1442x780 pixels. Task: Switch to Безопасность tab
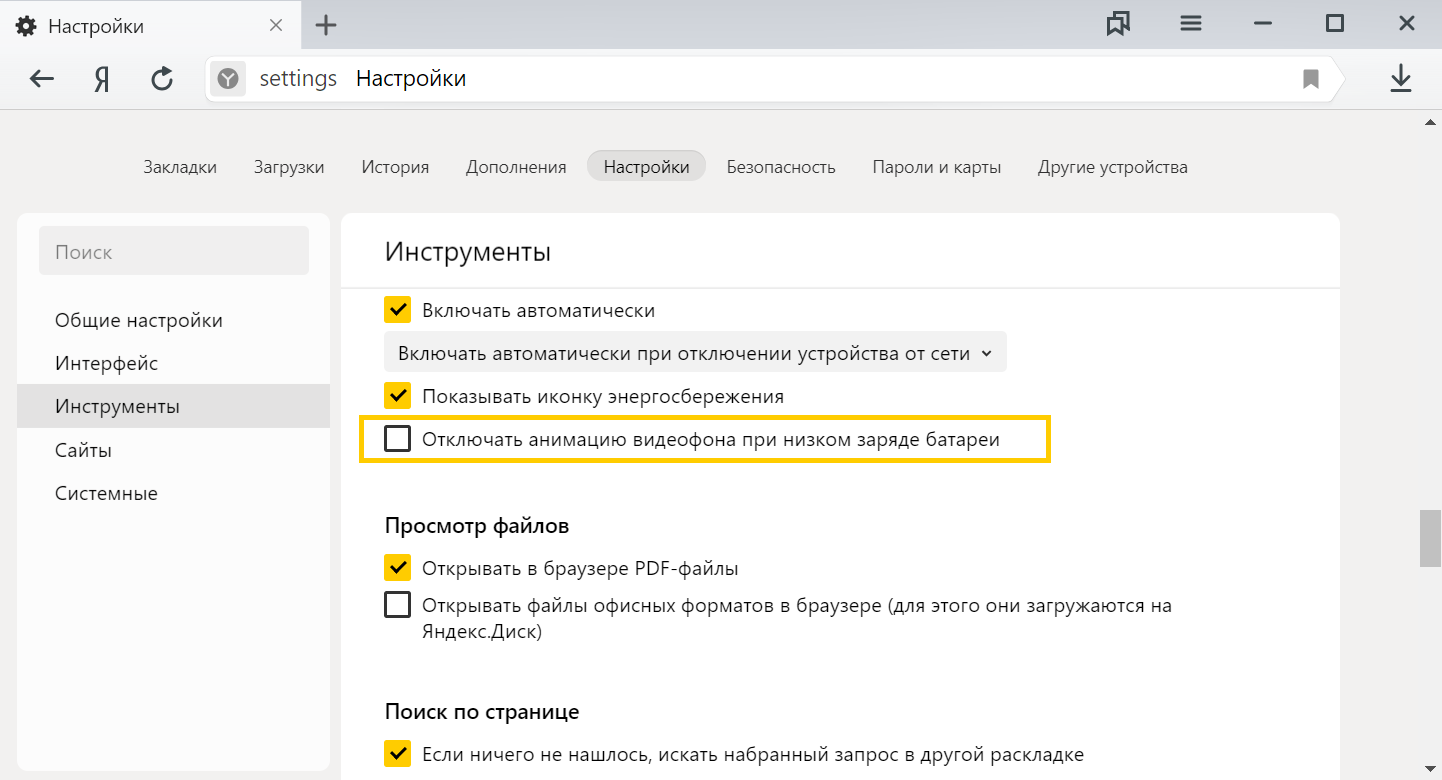click(x=781, y=167)
